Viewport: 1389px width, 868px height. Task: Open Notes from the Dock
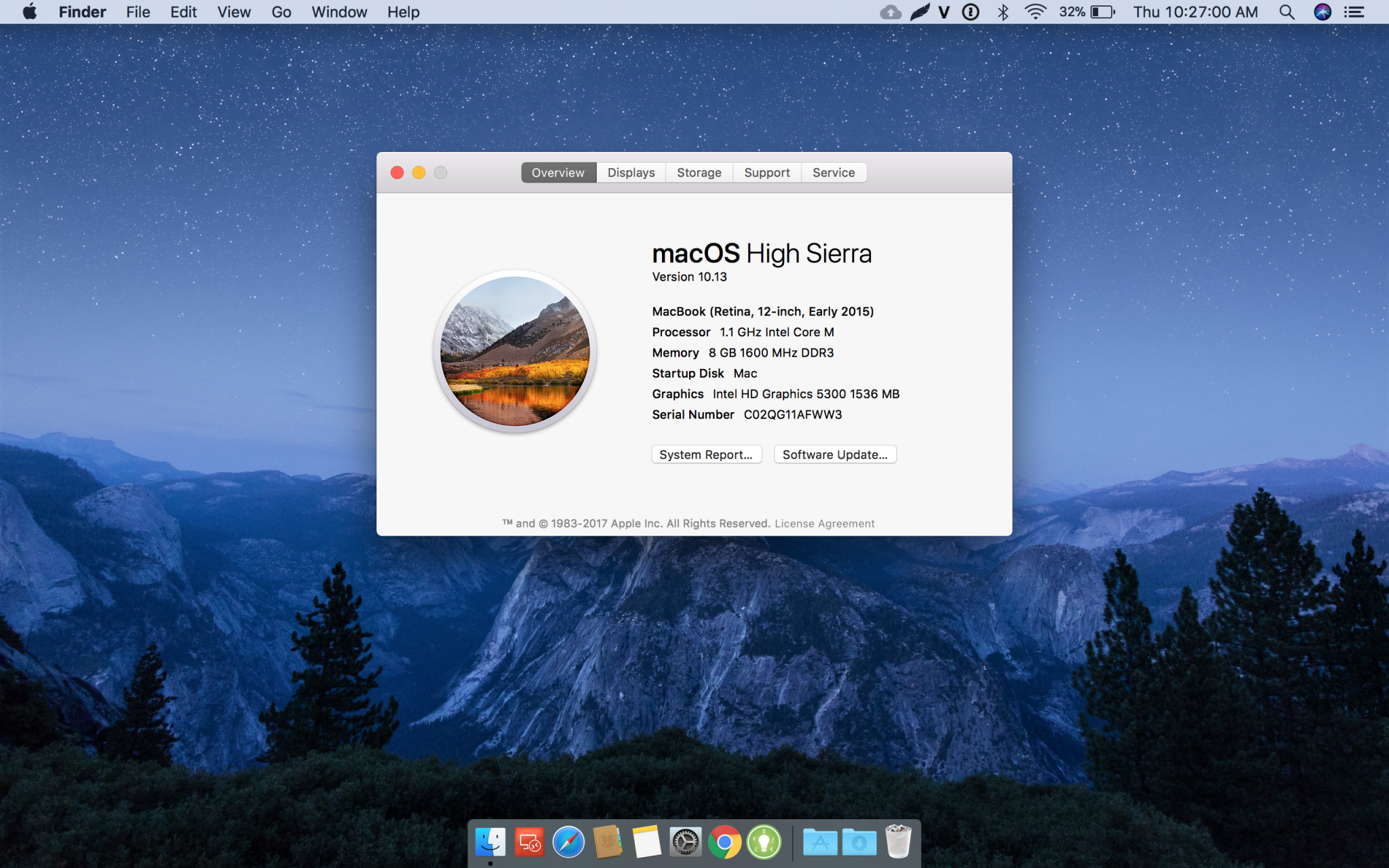pyautogui.click(x=646, y=842)
